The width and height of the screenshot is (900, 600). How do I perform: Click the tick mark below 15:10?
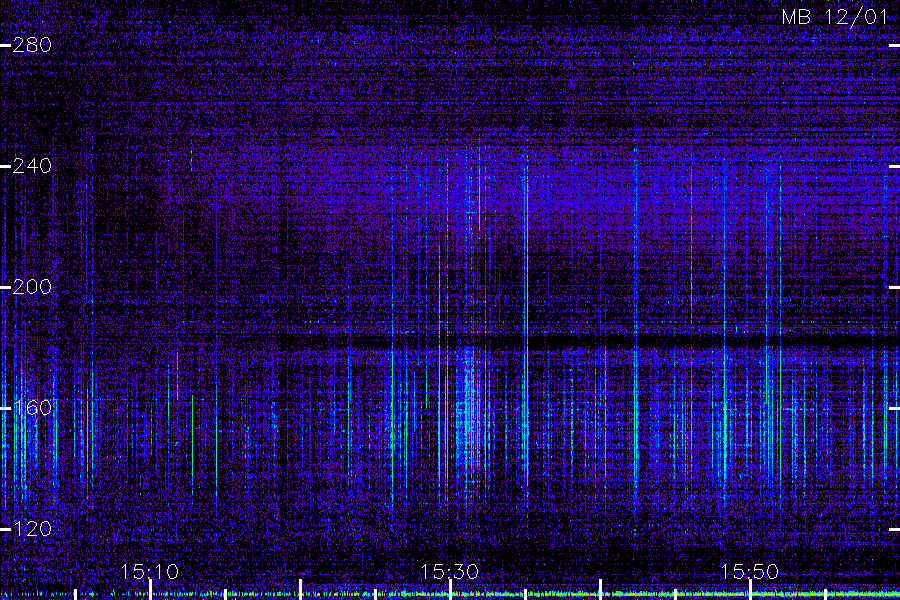150,590
